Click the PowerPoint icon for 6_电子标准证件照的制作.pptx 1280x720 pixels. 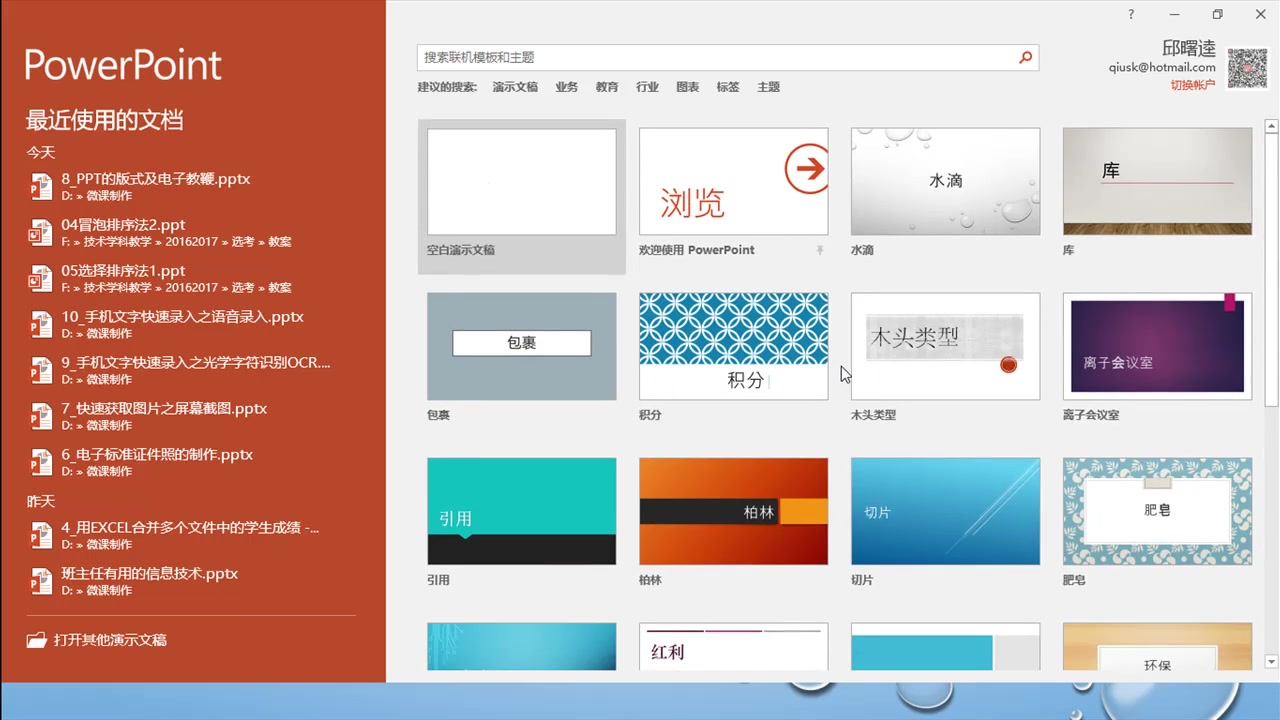(41, 462)
